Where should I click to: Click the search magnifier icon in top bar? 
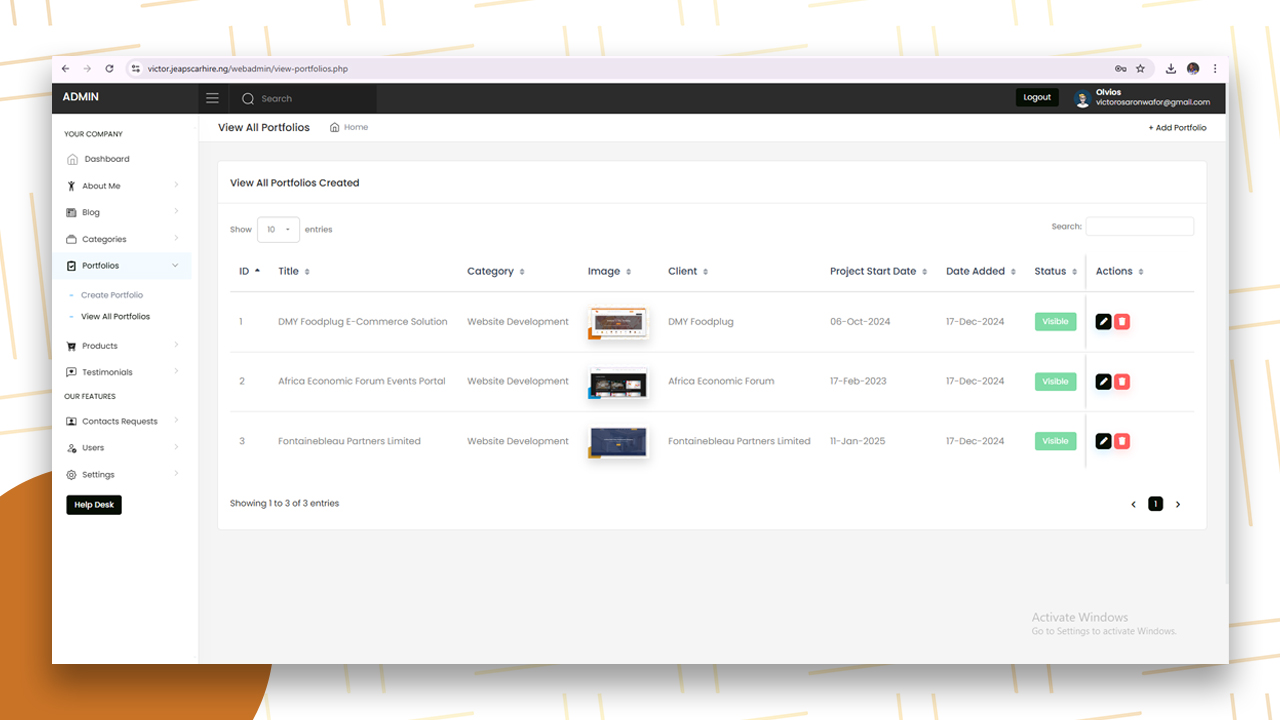tap(248, 99)
